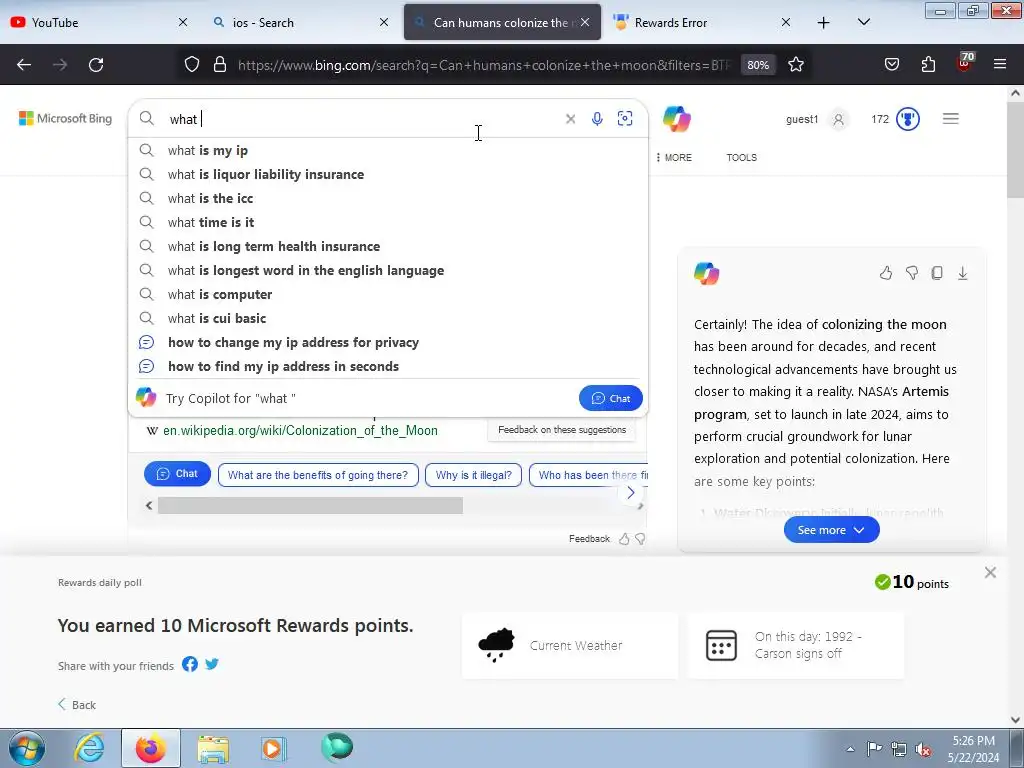Click the site security padlock icon
Screen dimensions: 1024x768
pos(220,65)
